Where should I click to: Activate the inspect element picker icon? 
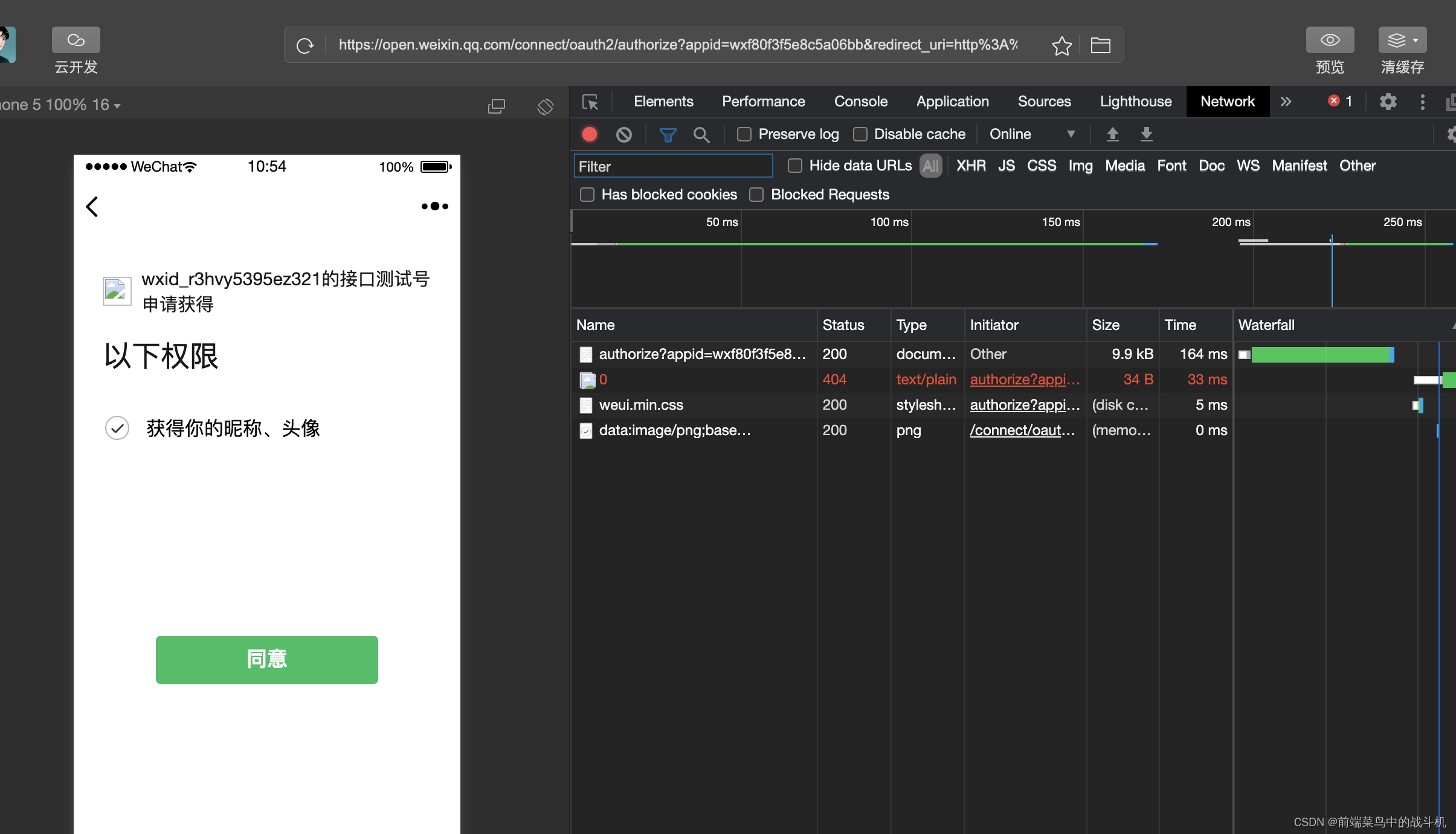[590, 102]
